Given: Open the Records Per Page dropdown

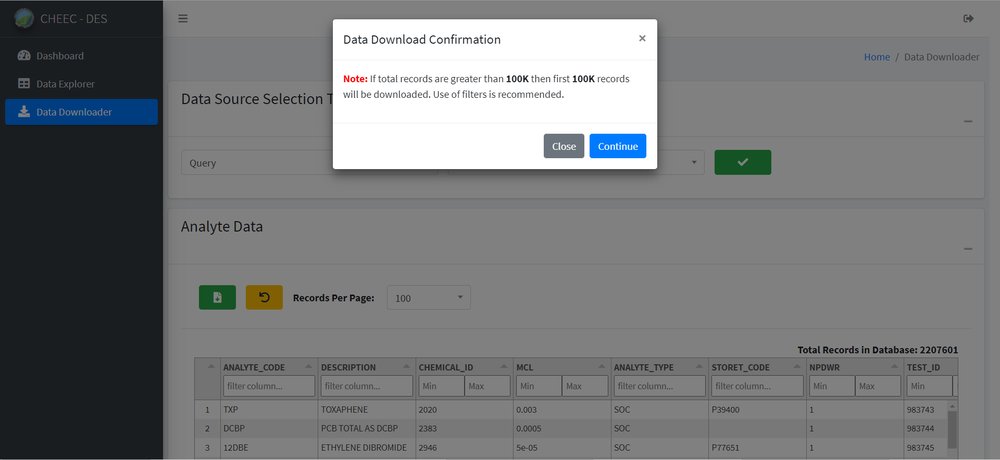Looking at the screenshot, I should click(428, 298).
